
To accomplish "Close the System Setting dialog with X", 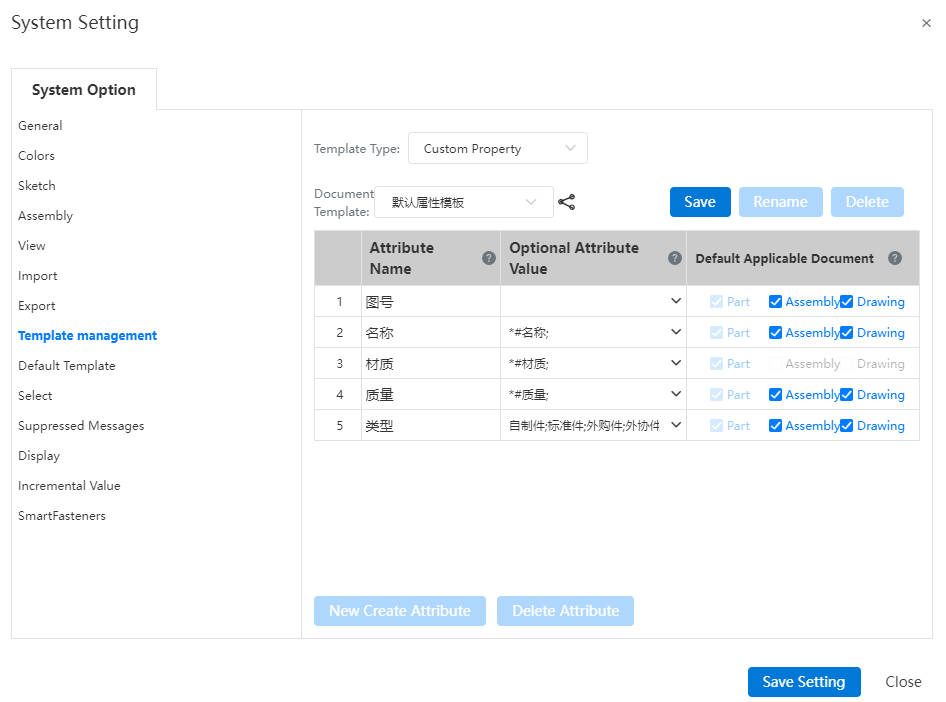I will coord(926,23).
